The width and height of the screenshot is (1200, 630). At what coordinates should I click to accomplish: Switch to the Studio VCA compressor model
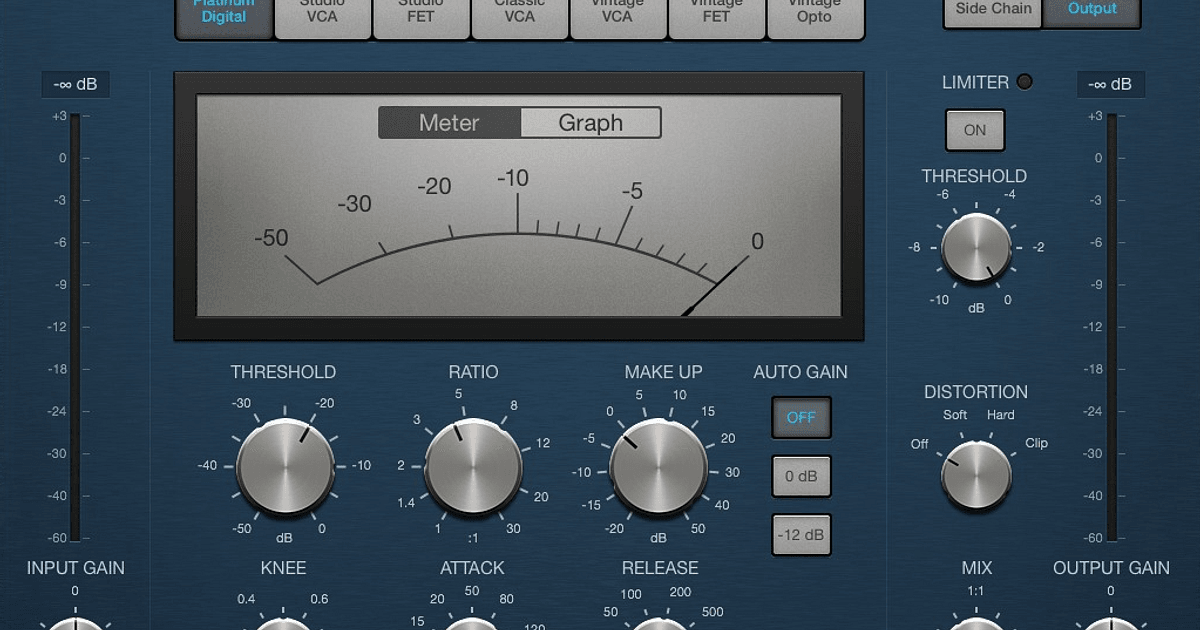[322, 13]
